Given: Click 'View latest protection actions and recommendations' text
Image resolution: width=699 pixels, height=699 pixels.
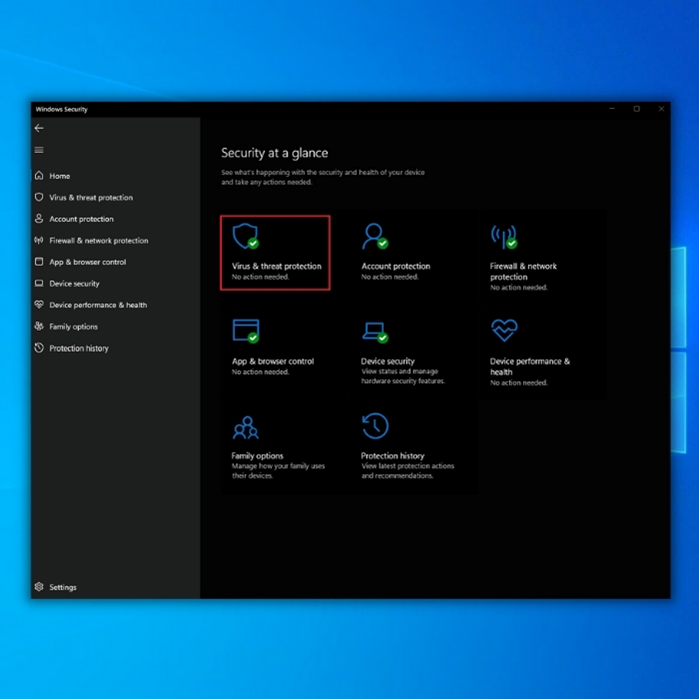Looking at the screenshot, I should 407,471.
